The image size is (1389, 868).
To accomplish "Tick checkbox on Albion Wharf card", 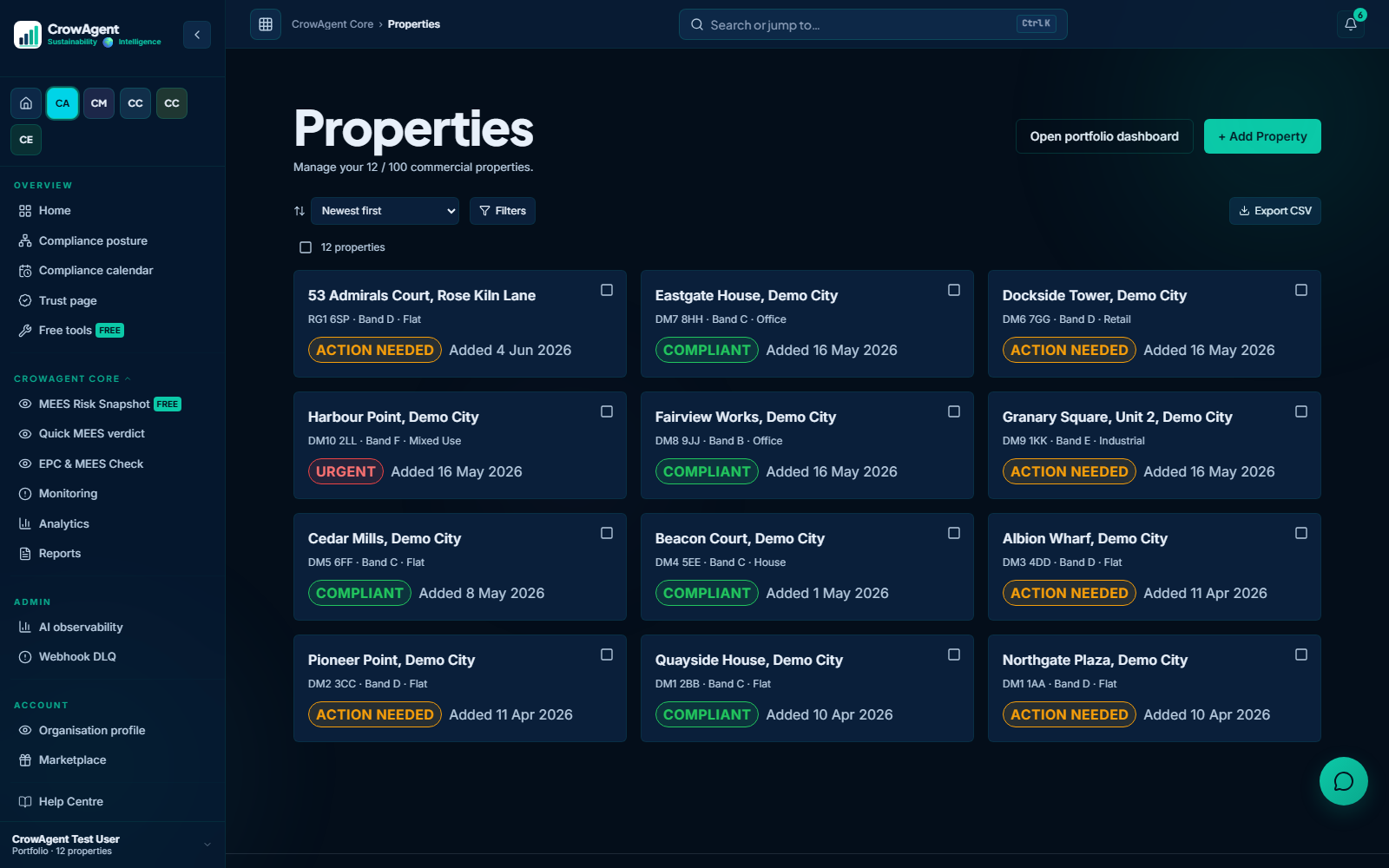I will (1301, 533).
